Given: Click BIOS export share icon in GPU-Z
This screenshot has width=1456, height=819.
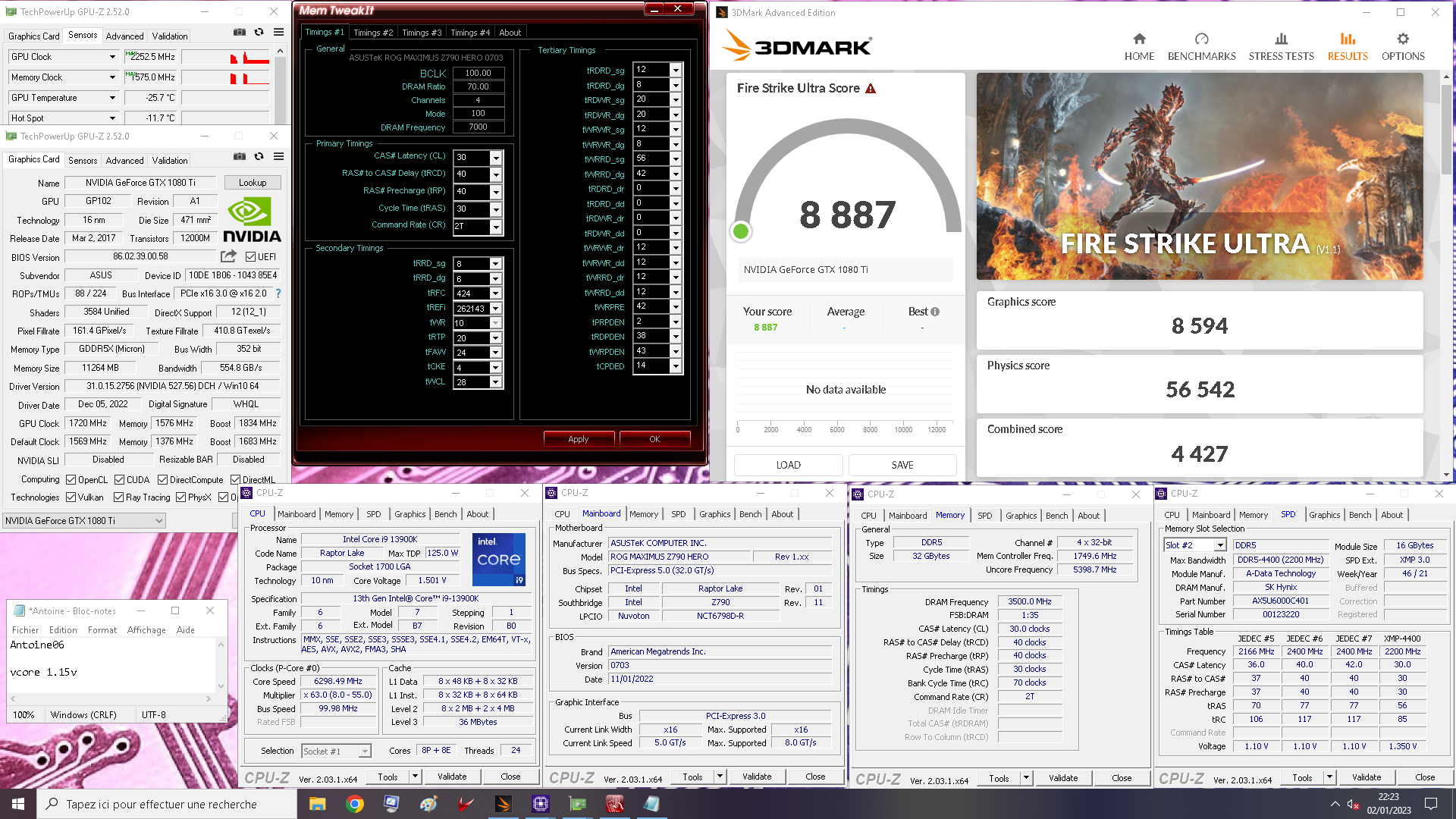Looking at the screenshot, I should tap(228, 256).
